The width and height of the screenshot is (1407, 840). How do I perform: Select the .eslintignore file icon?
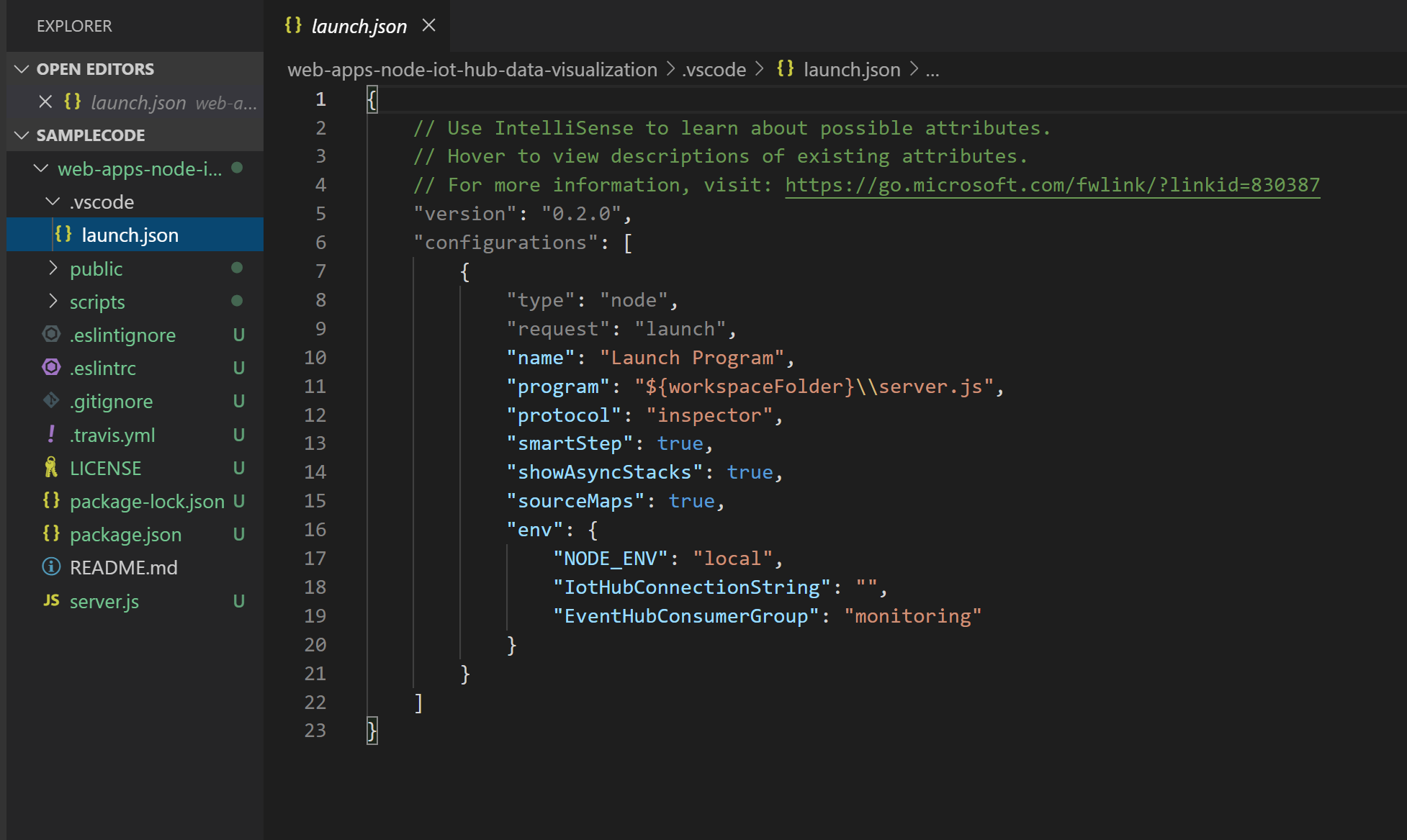pyautogui.click(x=50, y=334)
